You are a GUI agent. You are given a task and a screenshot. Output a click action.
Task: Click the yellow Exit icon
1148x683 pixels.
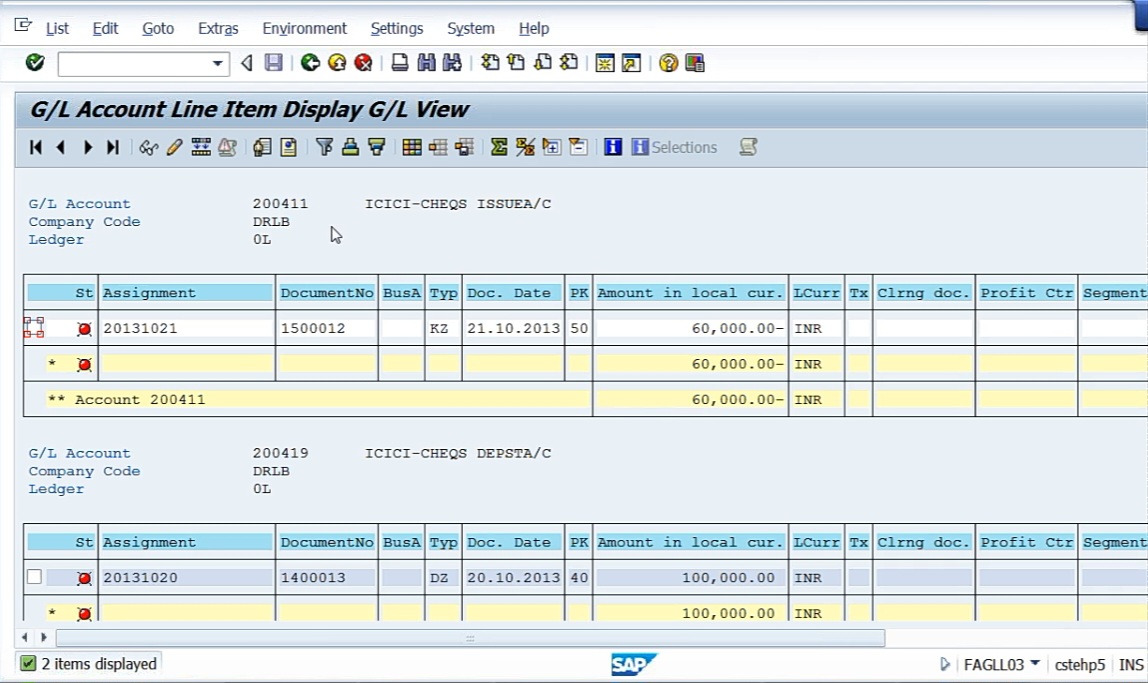337,63
